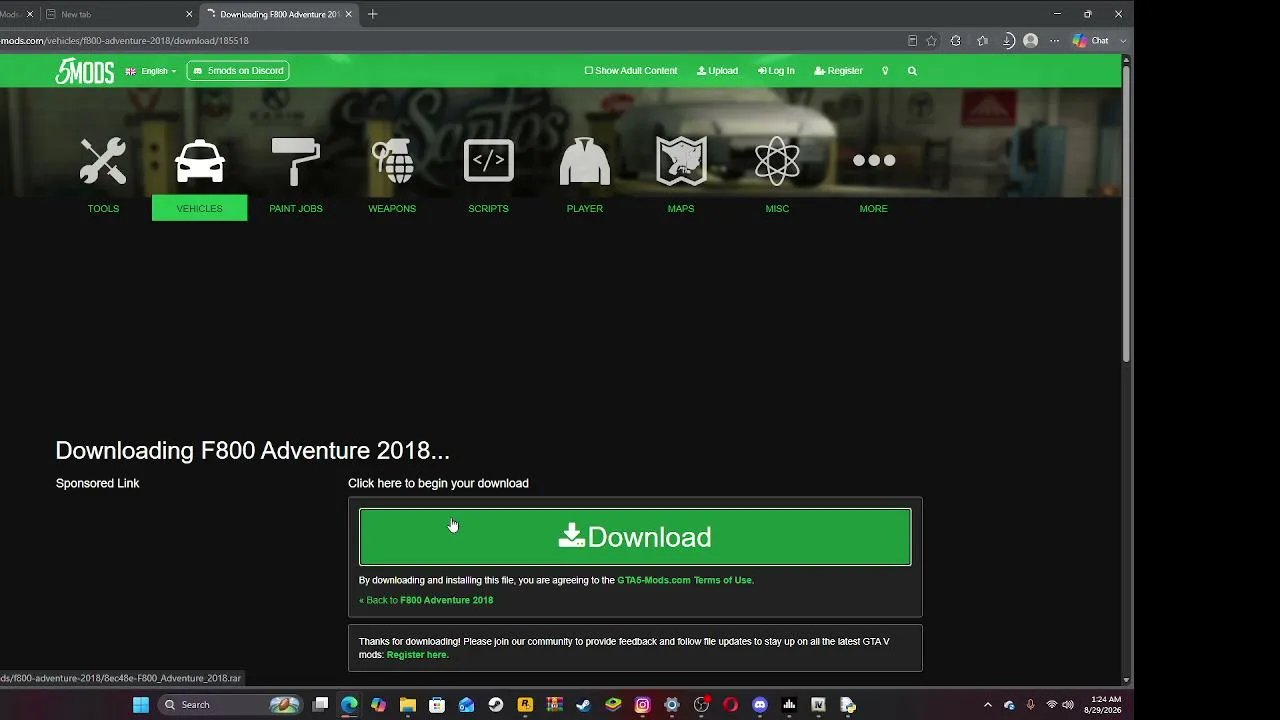Click the More category label

coord(873,209)
